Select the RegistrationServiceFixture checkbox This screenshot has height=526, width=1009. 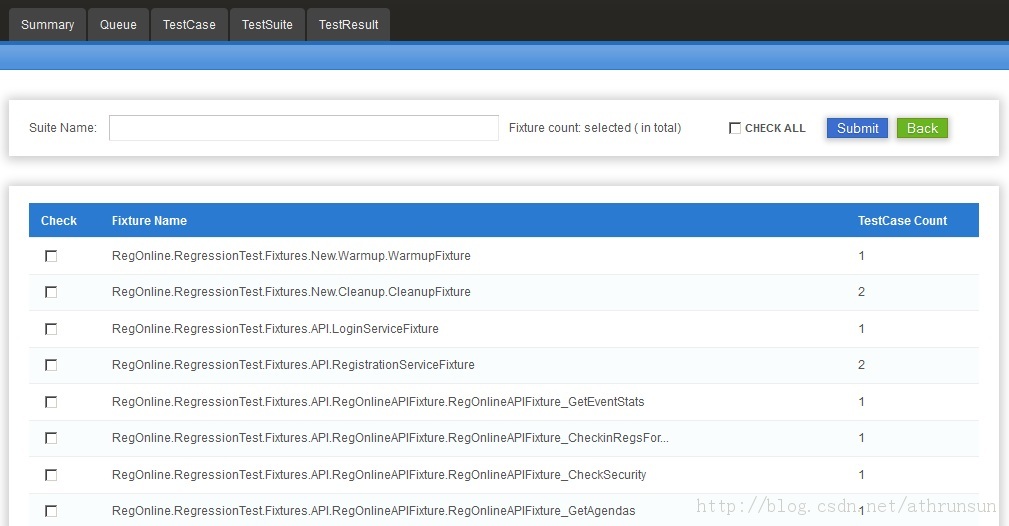pyautogui.click(x=51, y=365)
